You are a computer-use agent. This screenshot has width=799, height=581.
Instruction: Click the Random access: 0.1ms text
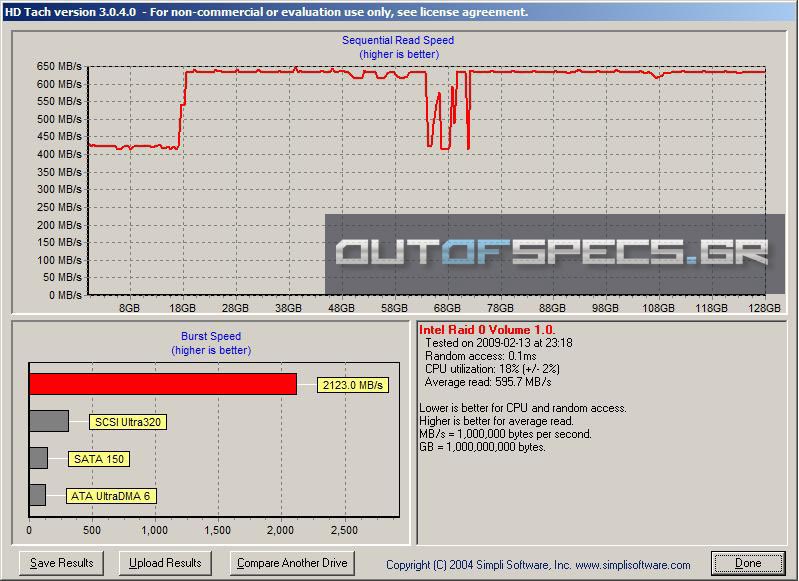click(x=481, y=356)
